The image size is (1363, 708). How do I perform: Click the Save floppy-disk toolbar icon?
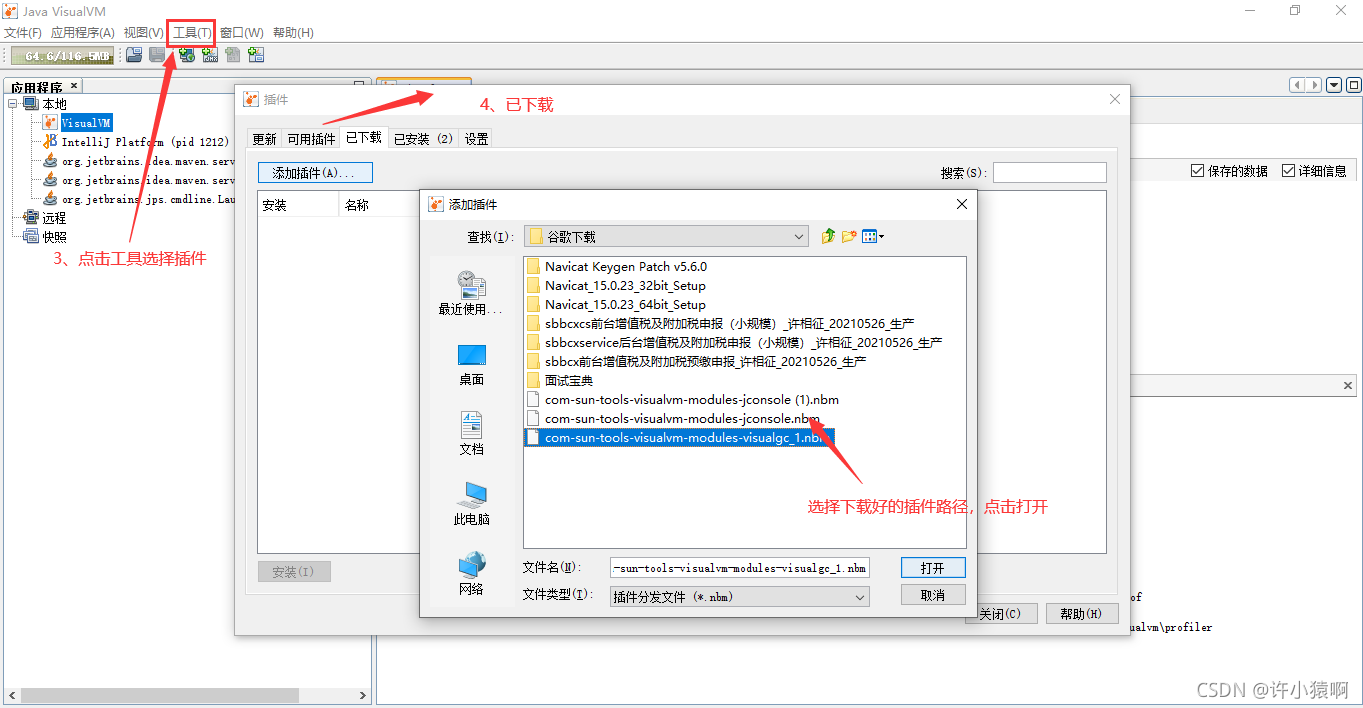coord(157,55)
